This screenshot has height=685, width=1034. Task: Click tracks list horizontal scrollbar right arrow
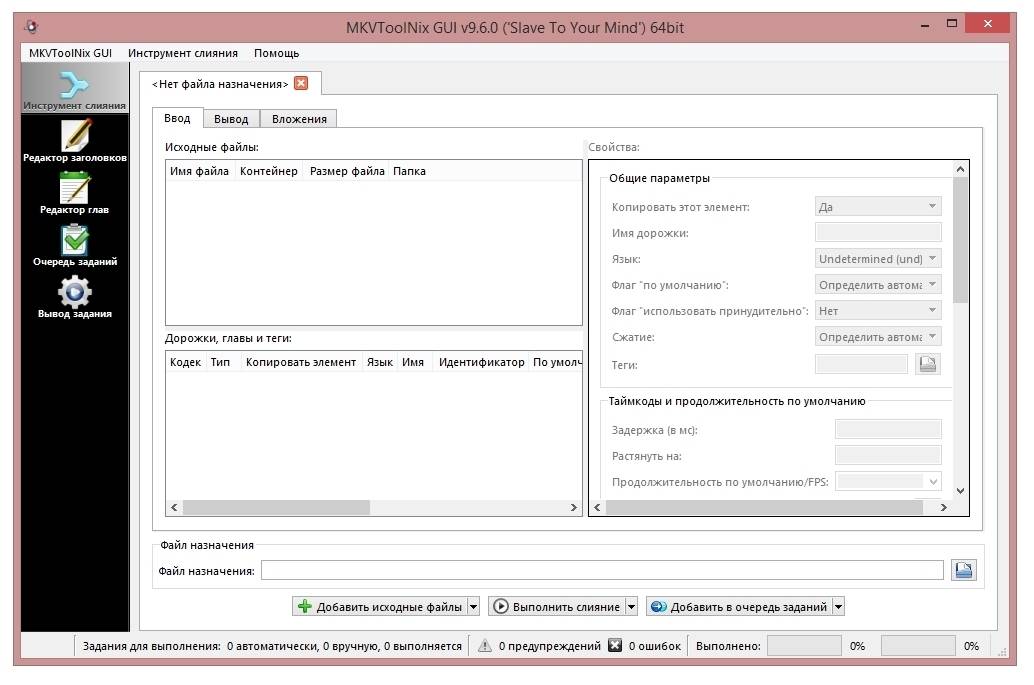pos(574,507)
